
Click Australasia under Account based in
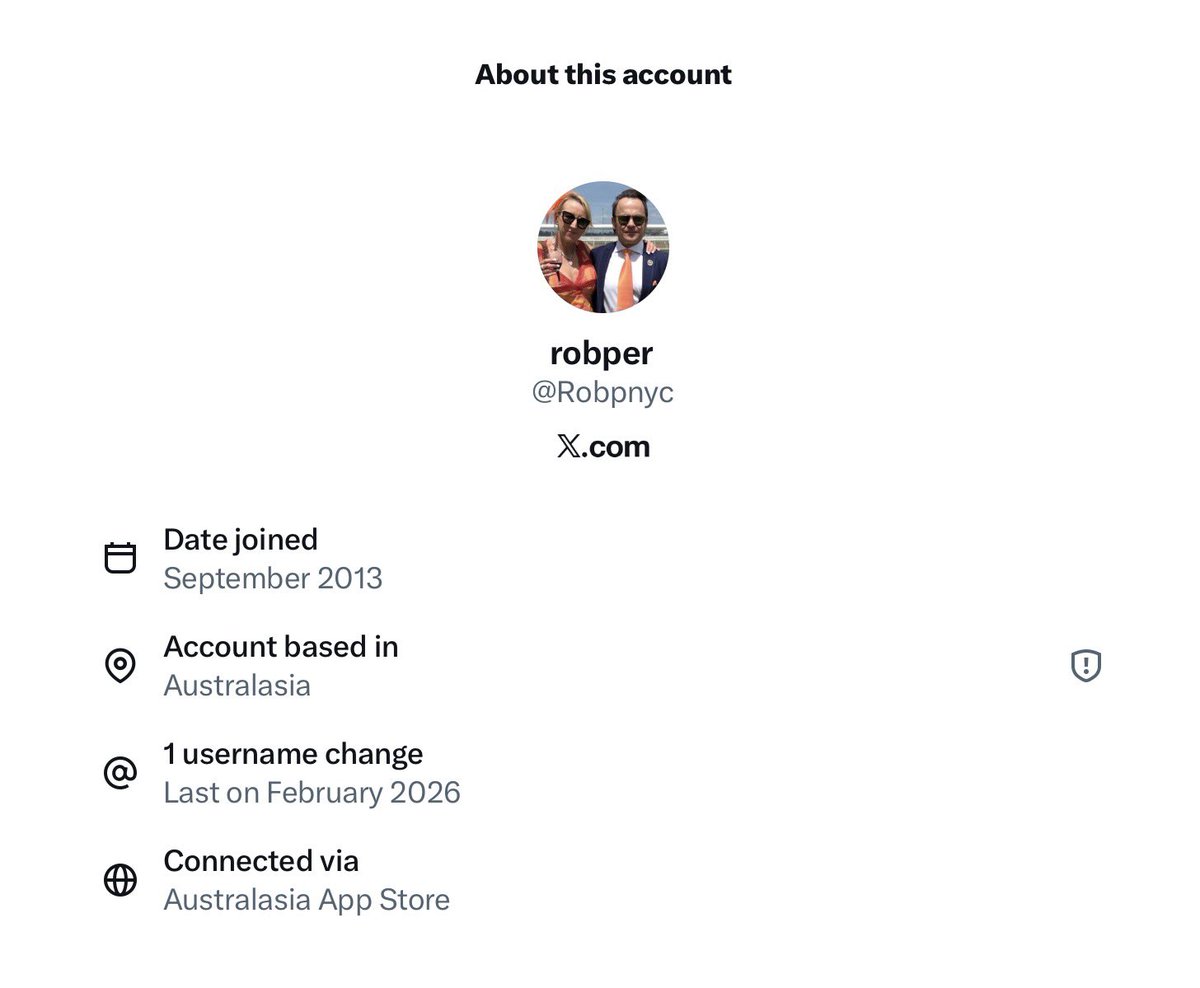237,685
